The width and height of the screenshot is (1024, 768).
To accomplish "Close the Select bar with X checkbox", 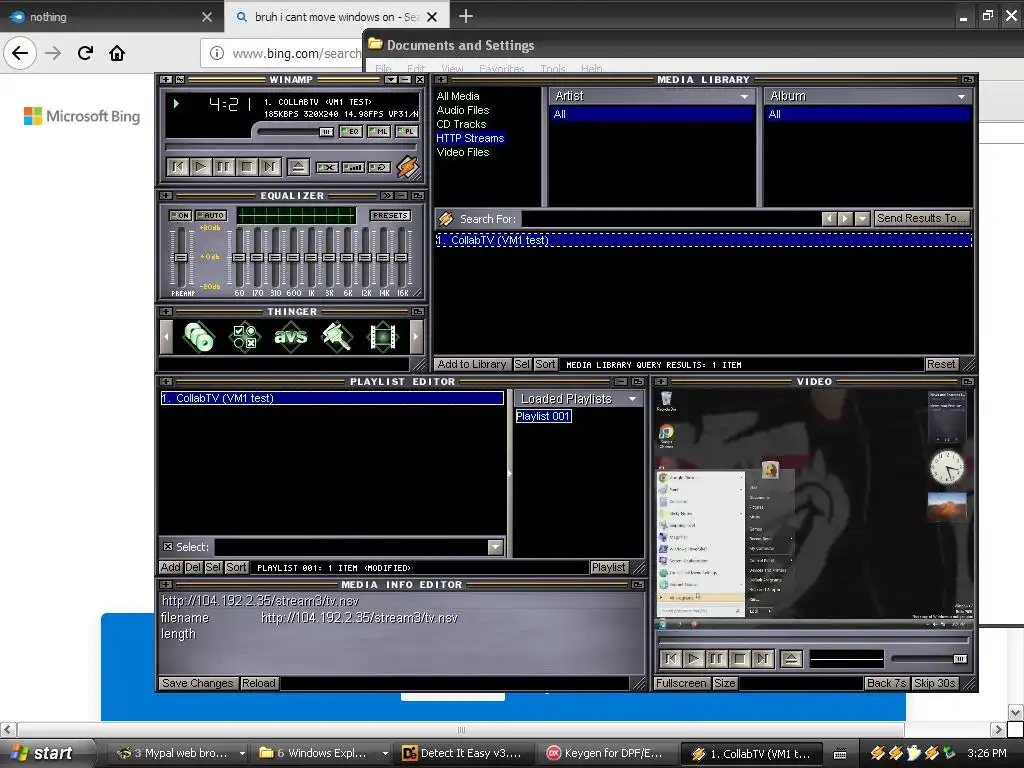I will click(168, 547).
